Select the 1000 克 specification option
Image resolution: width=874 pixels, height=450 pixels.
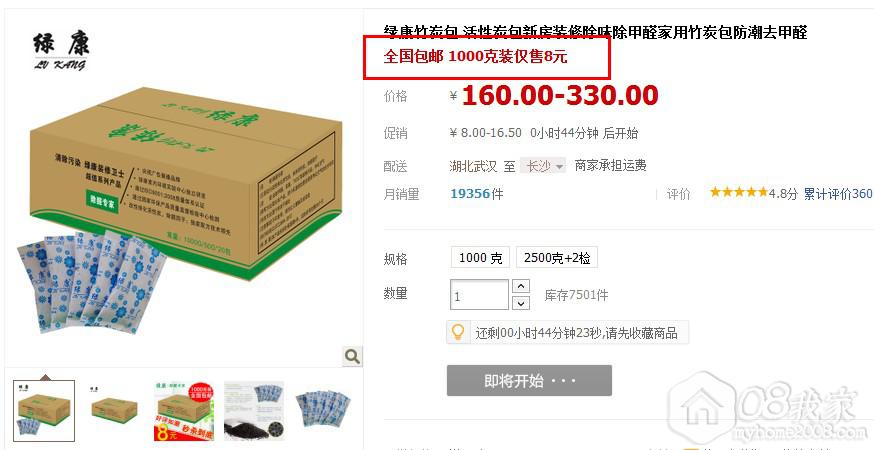tap(480, 258)
